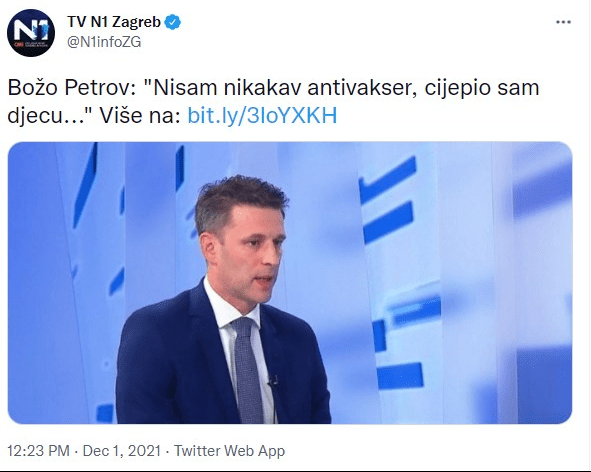This screenshot has width=591, height=472.
Task: Click the lapel microphone in the photo
Action: (x=273, y=382)
